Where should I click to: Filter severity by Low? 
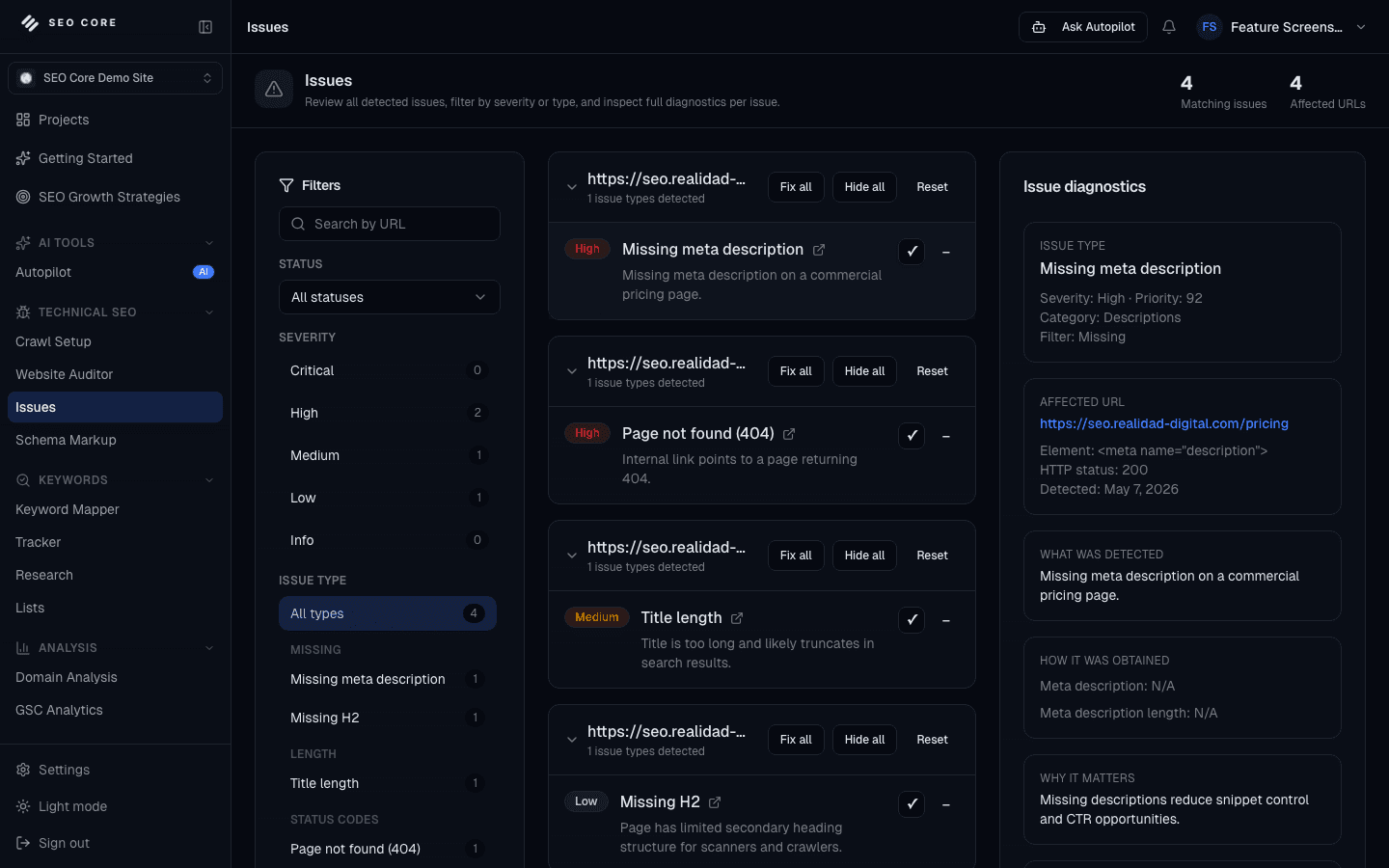pyautogui.click(x=388, y=498)
